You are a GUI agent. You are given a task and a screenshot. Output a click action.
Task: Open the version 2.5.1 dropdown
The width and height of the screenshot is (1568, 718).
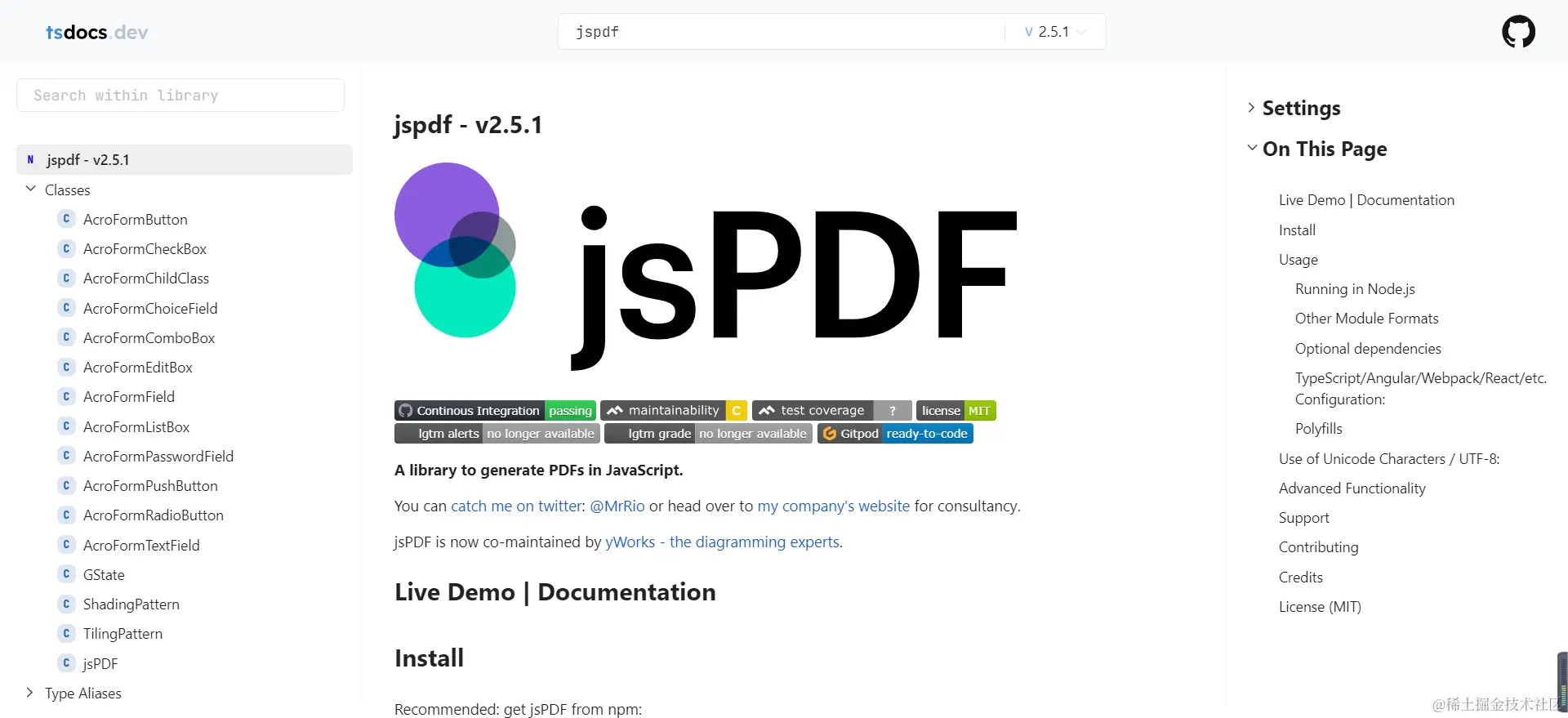point(1055,32)
